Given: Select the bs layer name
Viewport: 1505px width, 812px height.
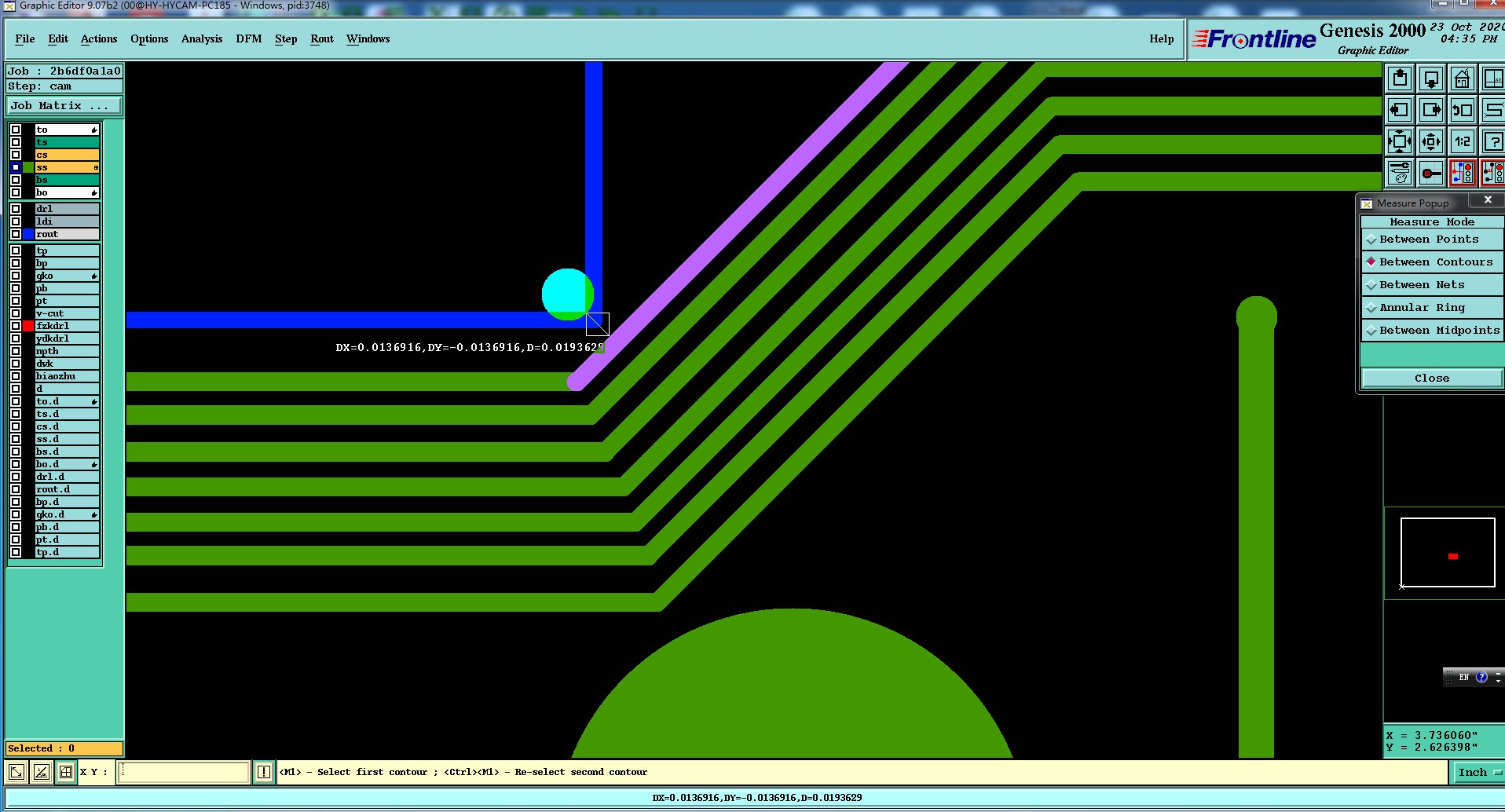Looking at the screenshot, I should tap(67, 180).
